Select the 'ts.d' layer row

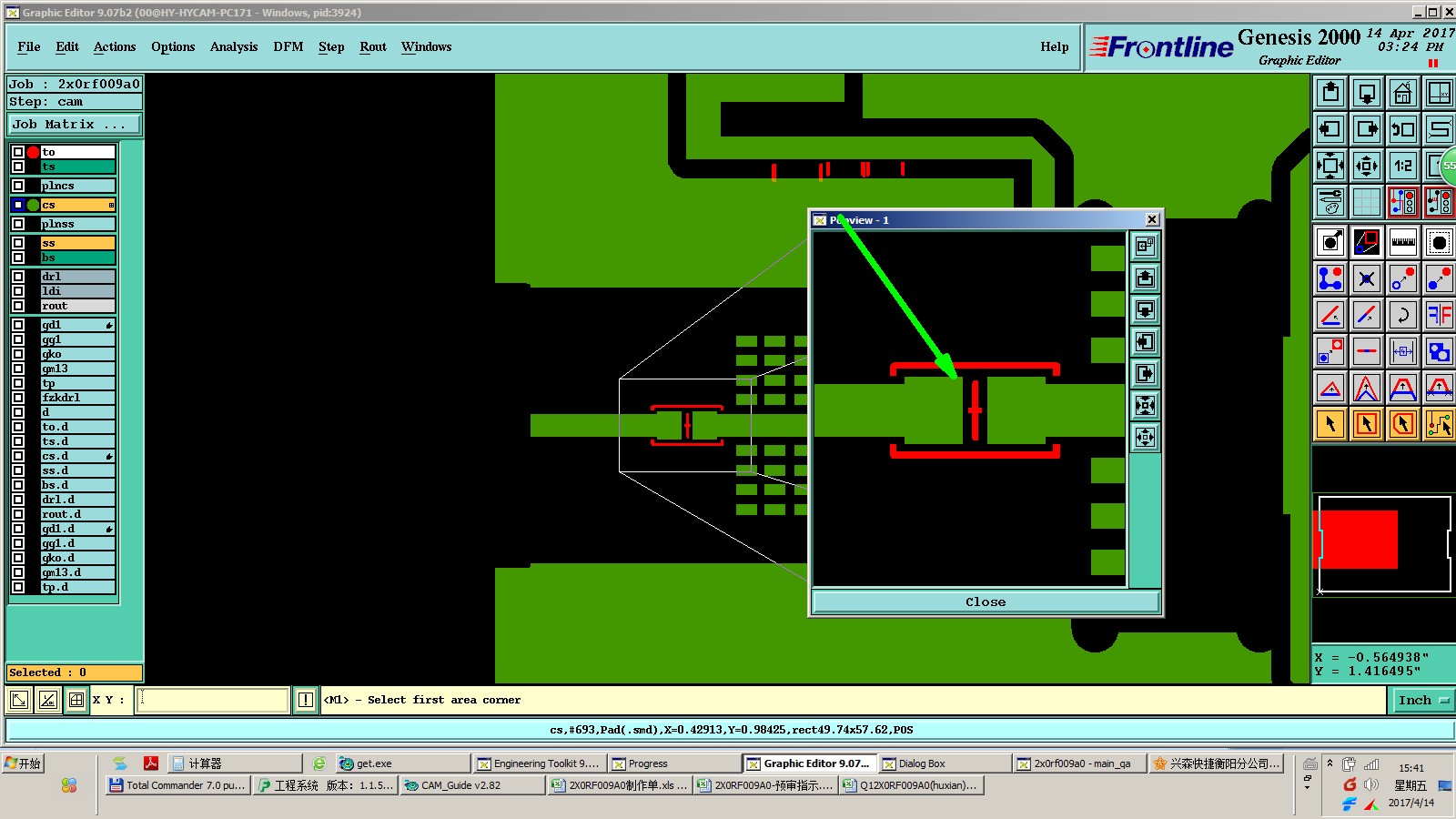coord(77,441)
